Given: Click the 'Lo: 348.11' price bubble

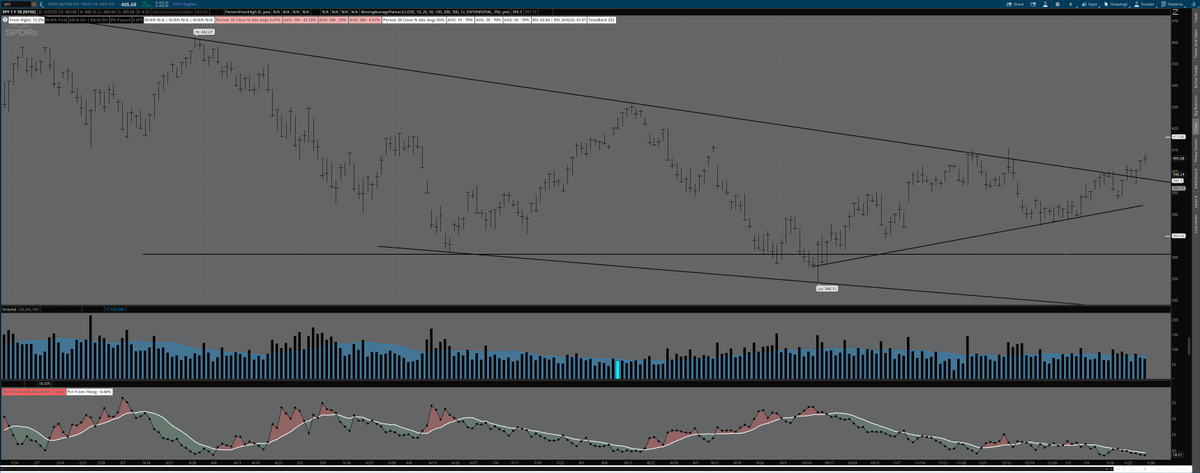Looking at the screenshot, I should point(825,288).
